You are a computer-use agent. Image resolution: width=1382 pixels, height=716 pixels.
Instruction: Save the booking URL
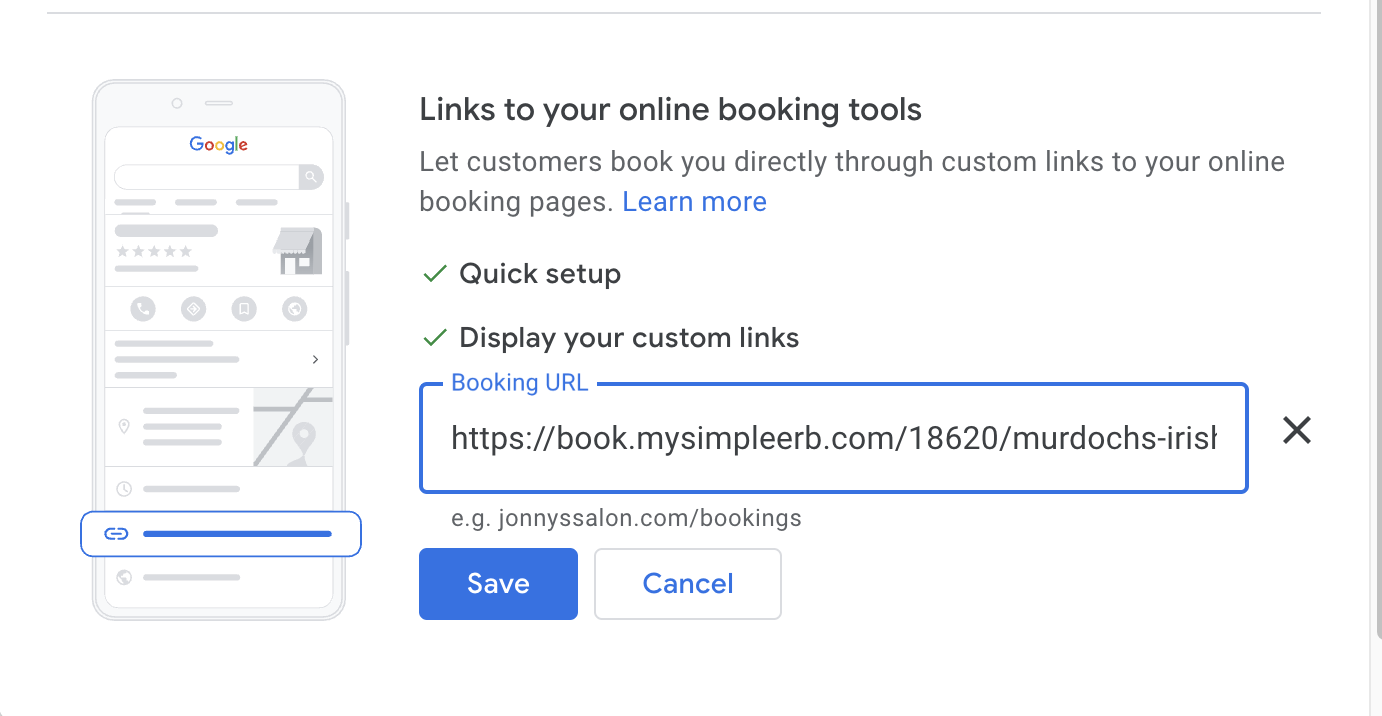coord(498,584)
